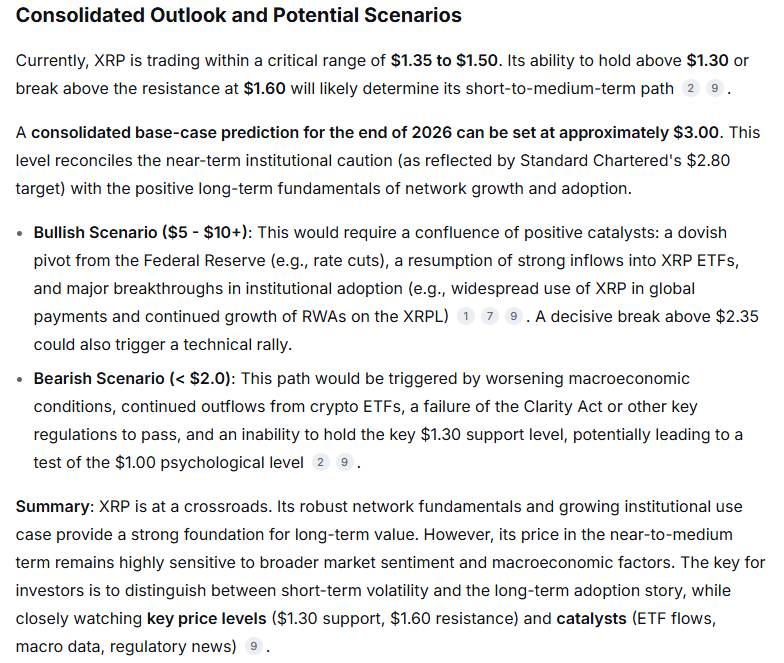Open citation 2 after "short-to-medium-term path"
The width and height of the screenshot is (784, 663).
690,88
